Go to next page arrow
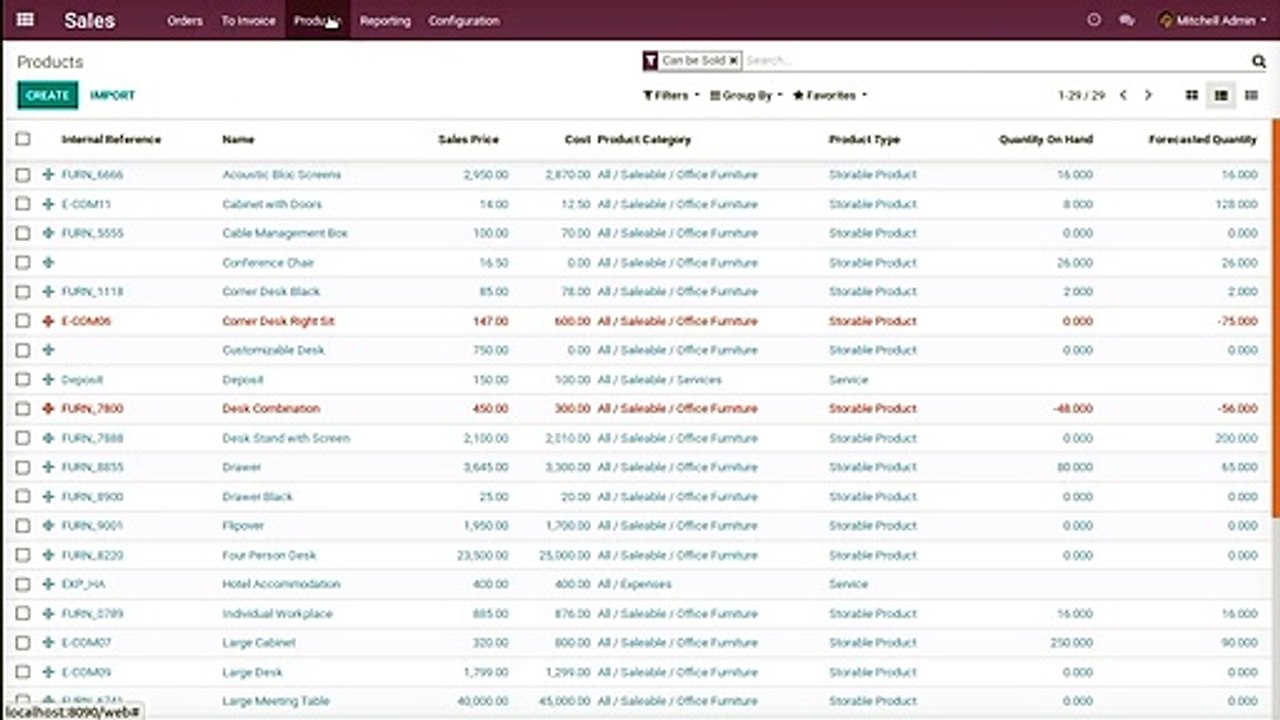 tap(1148, 95)
